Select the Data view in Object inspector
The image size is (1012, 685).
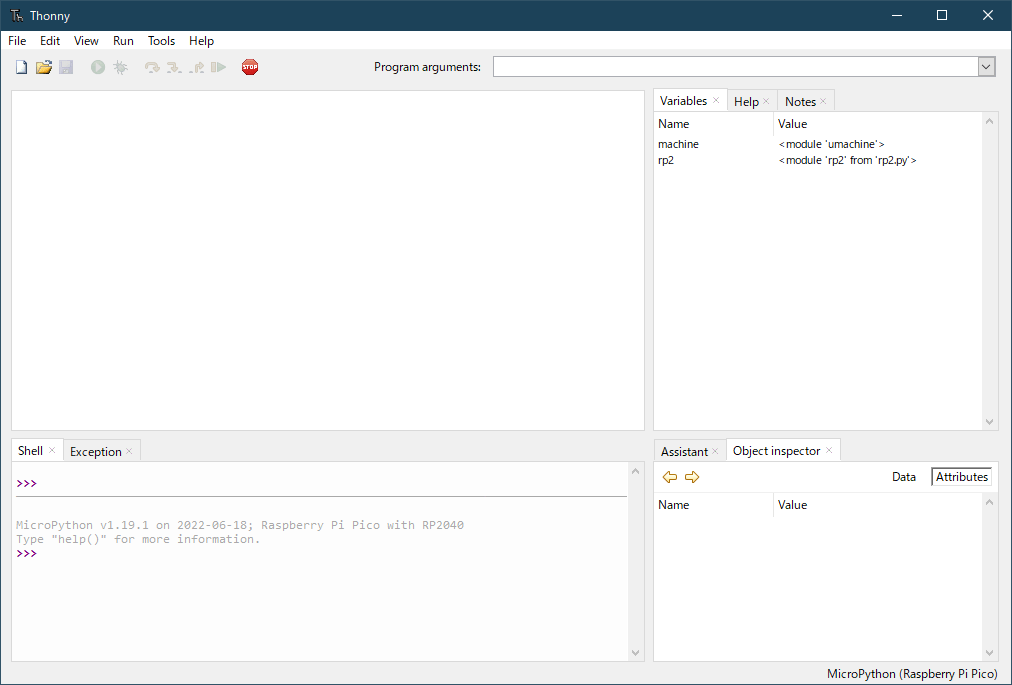point(903,477)
